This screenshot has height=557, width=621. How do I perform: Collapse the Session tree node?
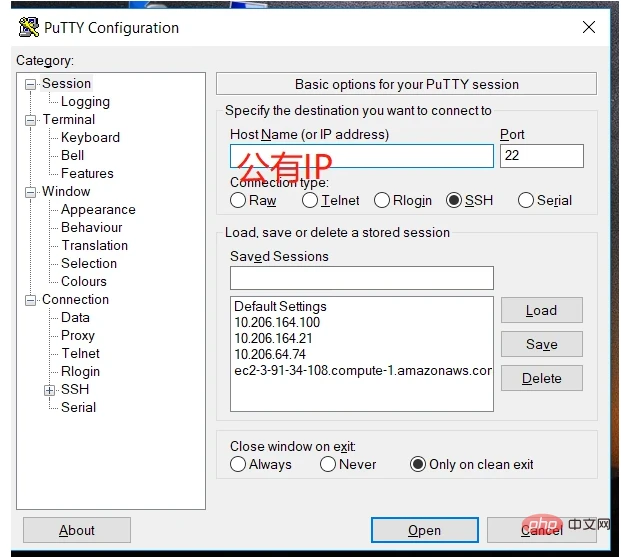(x=30, y=84)
